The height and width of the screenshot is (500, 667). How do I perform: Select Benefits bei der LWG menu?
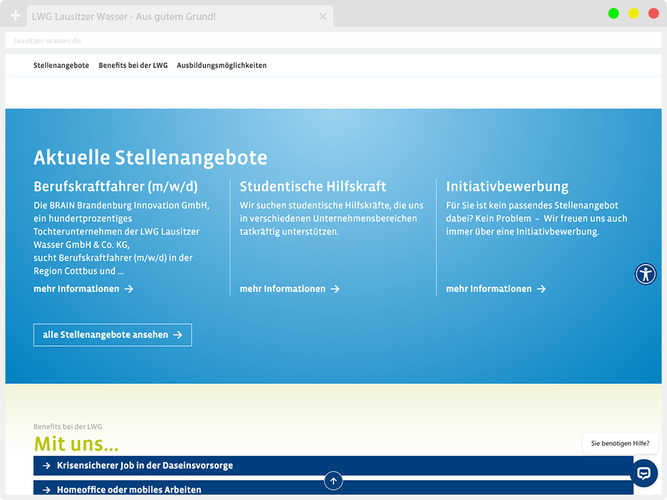point(133,65)
